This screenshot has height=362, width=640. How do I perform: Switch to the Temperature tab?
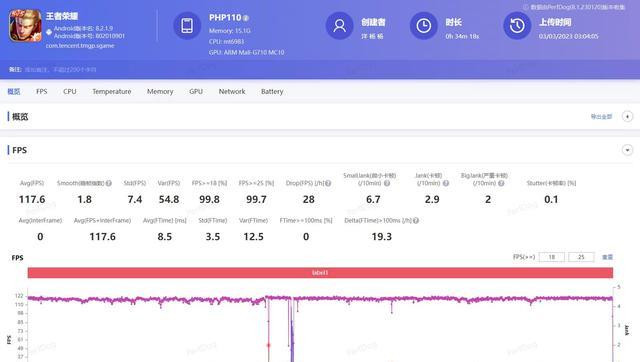click(112, 91)
